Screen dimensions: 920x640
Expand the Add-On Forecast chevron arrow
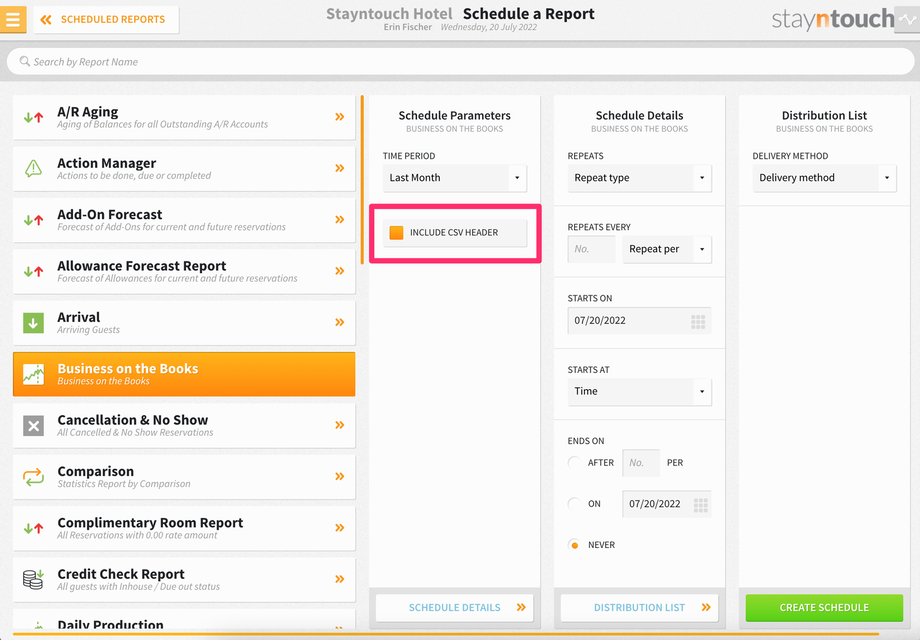(x=340, y=219)
